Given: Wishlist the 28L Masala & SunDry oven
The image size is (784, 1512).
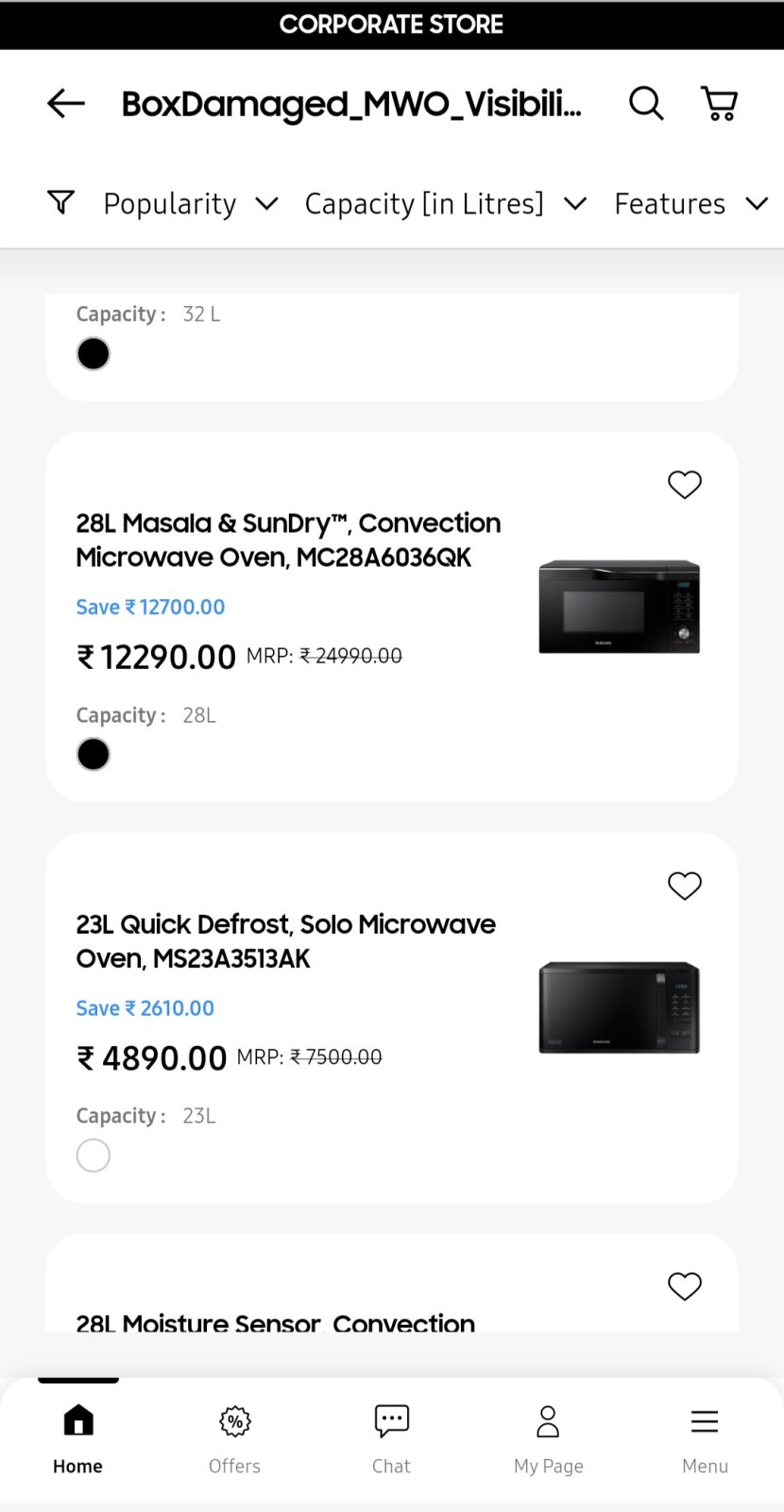Looking at the screenshot, I should [685, 485].
